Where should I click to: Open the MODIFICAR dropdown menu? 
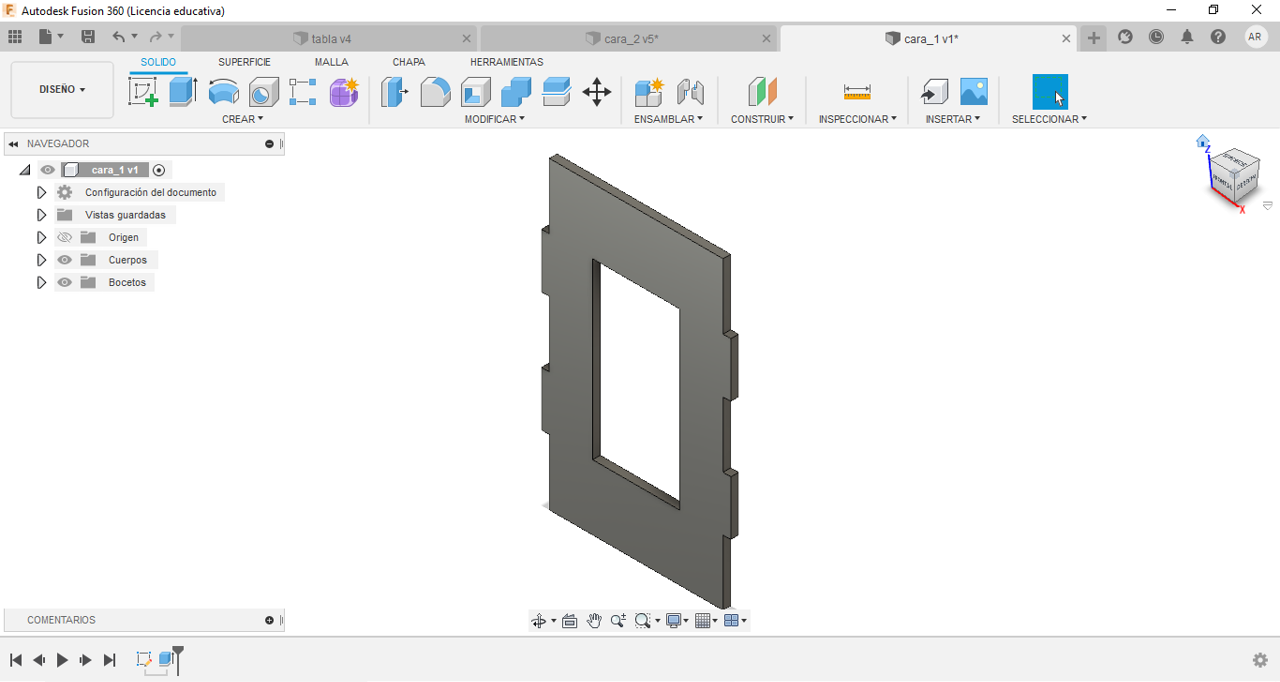click(494, 119)
